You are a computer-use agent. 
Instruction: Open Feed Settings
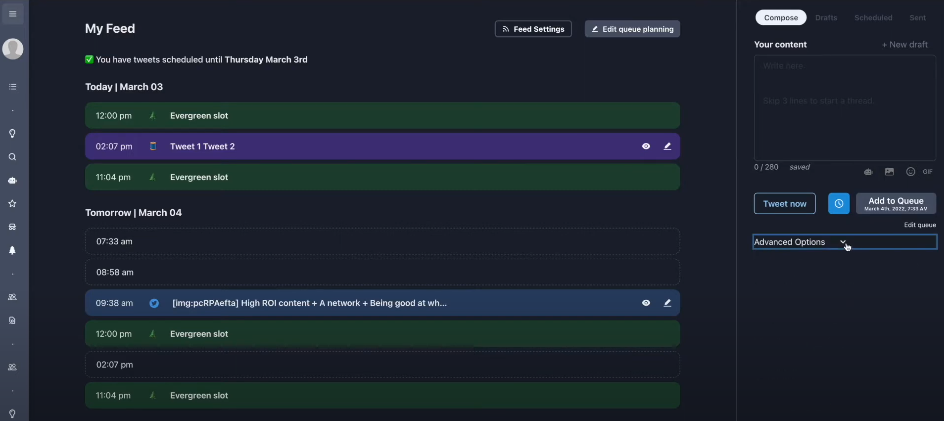coord(533,29)
